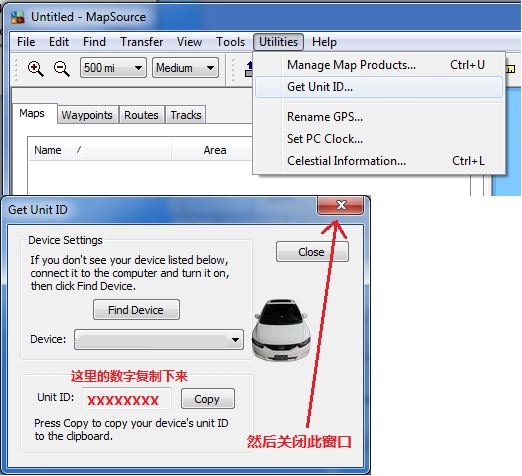Open the 500 mi scale dropdown
The width and height of the screenshot is (522, 476).
113,68
